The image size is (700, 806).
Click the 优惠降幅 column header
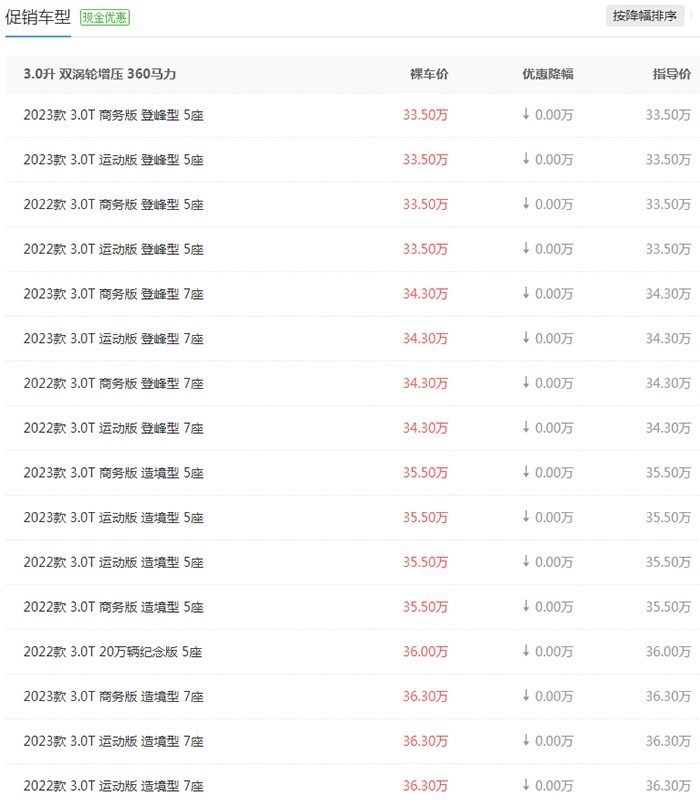[548, 74]
